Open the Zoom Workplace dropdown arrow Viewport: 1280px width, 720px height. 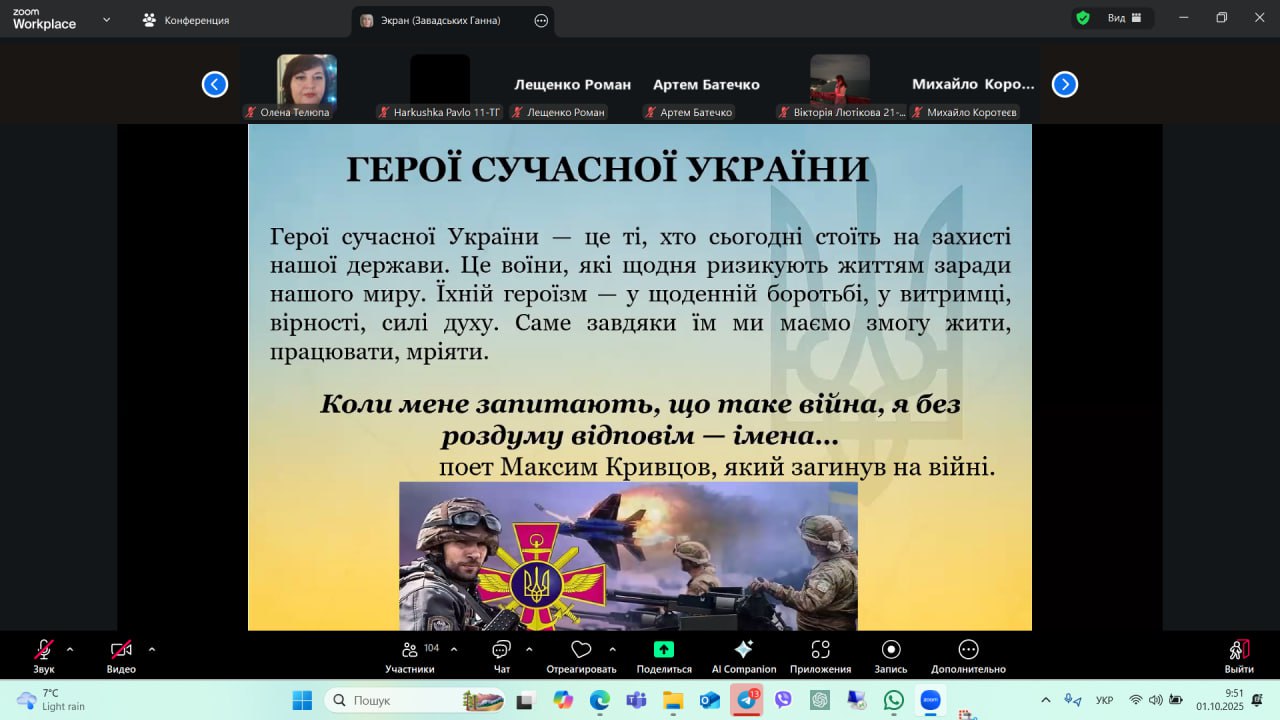pyautogui.click(x=107, y=19)
